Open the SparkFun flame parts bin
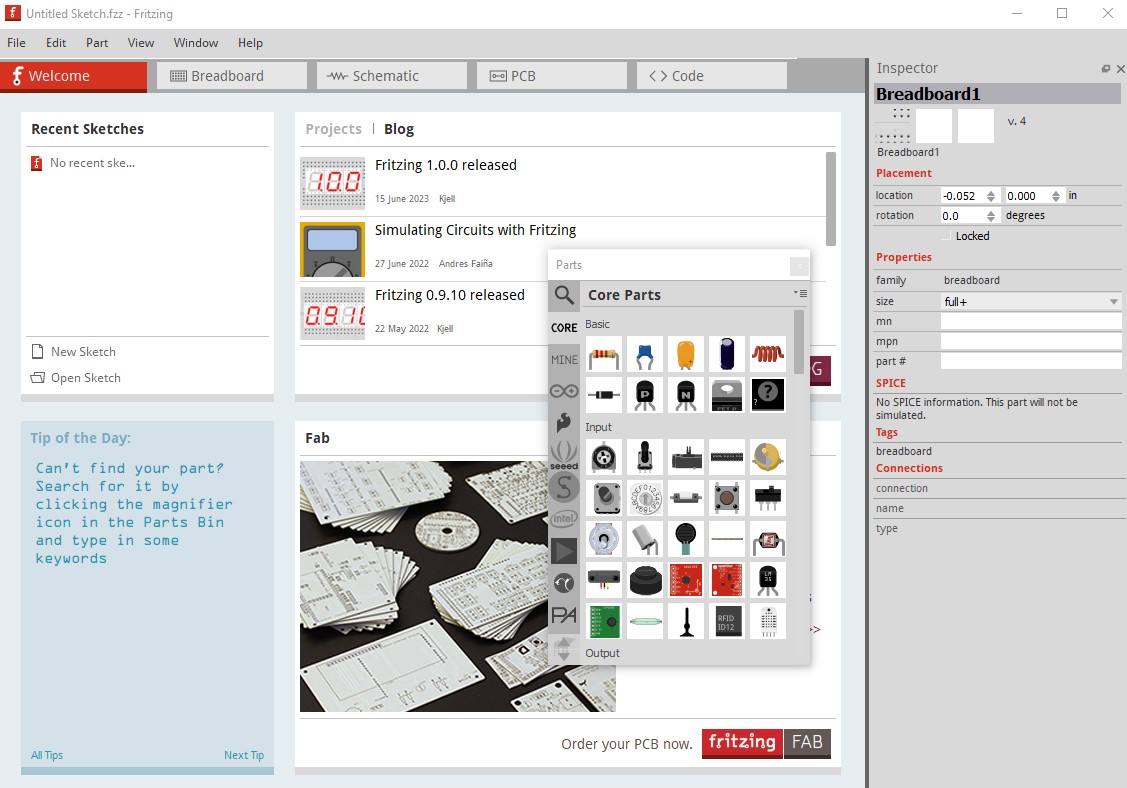This screenshot has width=1127, height=788. (564, 423)
